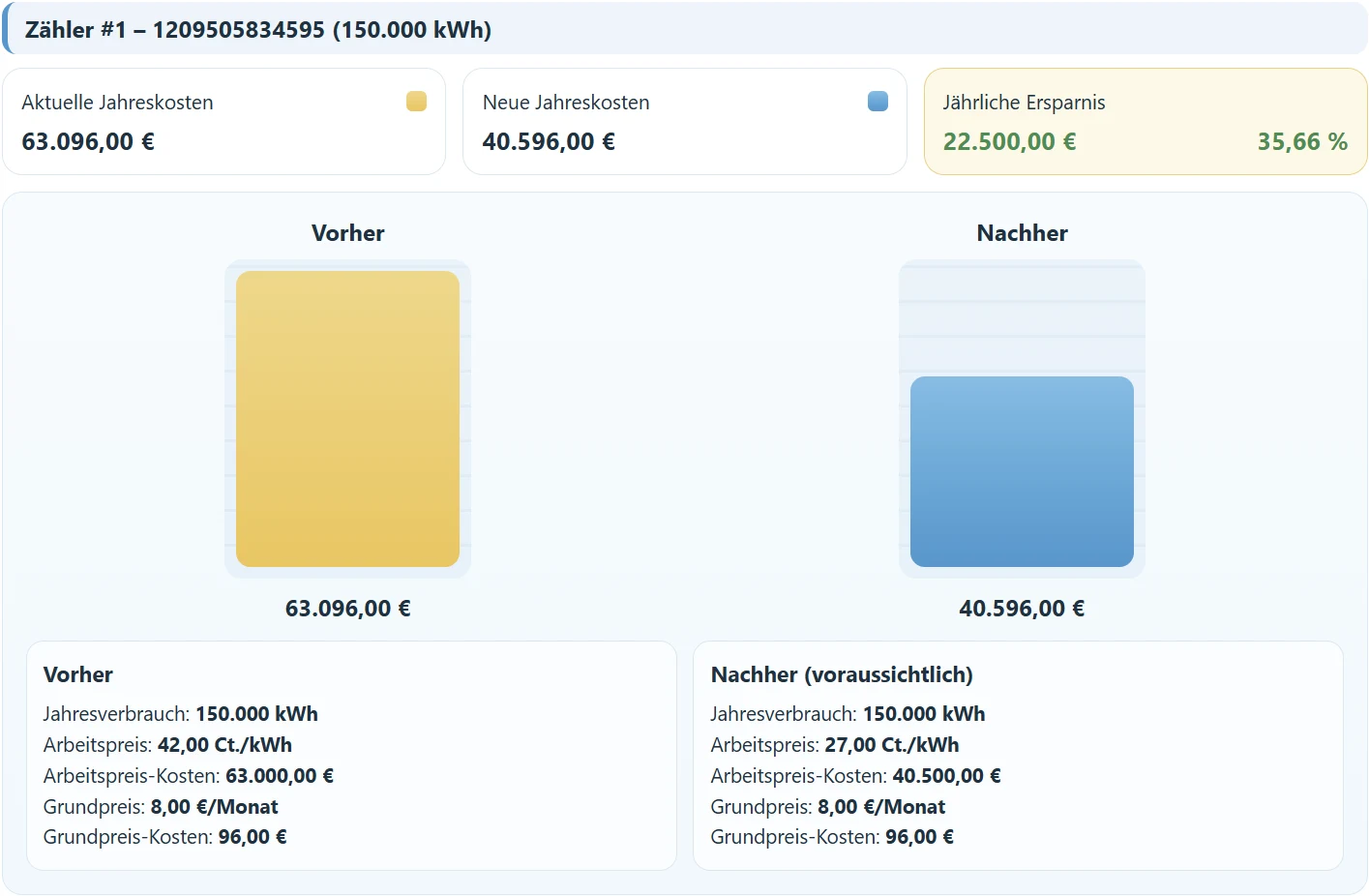Click the 40.596,00 € label under blue bar
This screenshot has width=1369, height=896.
coord(1022,609)
